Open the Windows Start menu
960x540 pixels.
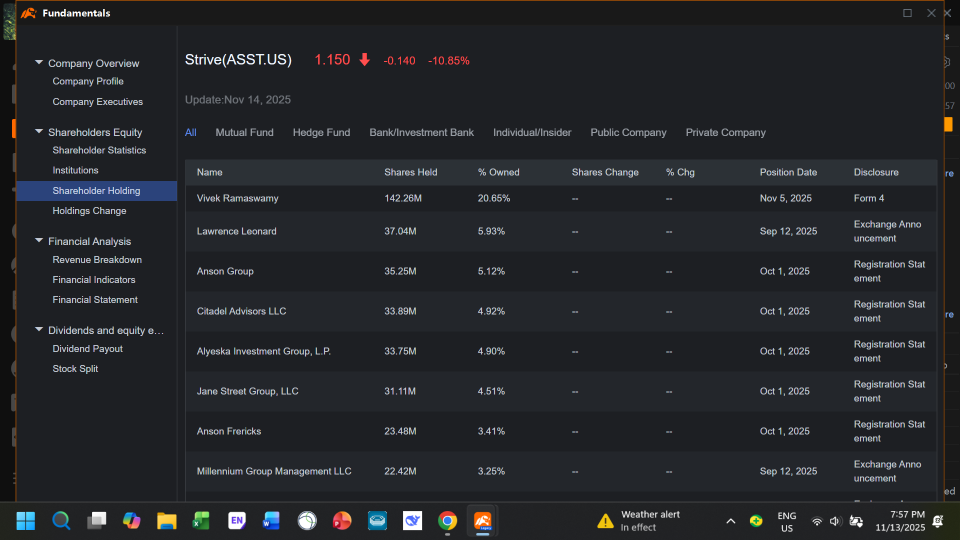click(26, 521)
